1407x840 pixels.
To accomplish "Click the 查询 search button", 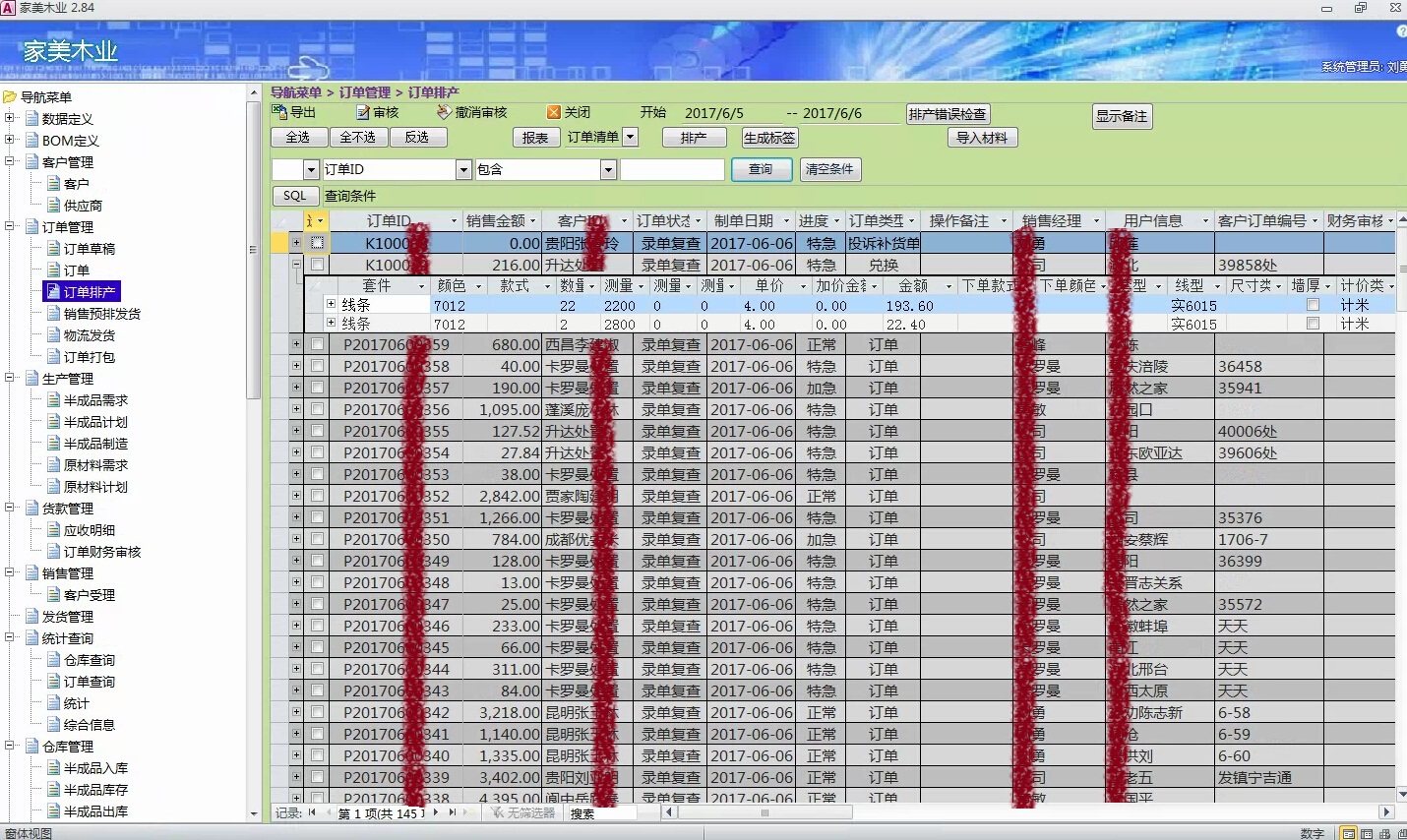I will click(761, 169).
